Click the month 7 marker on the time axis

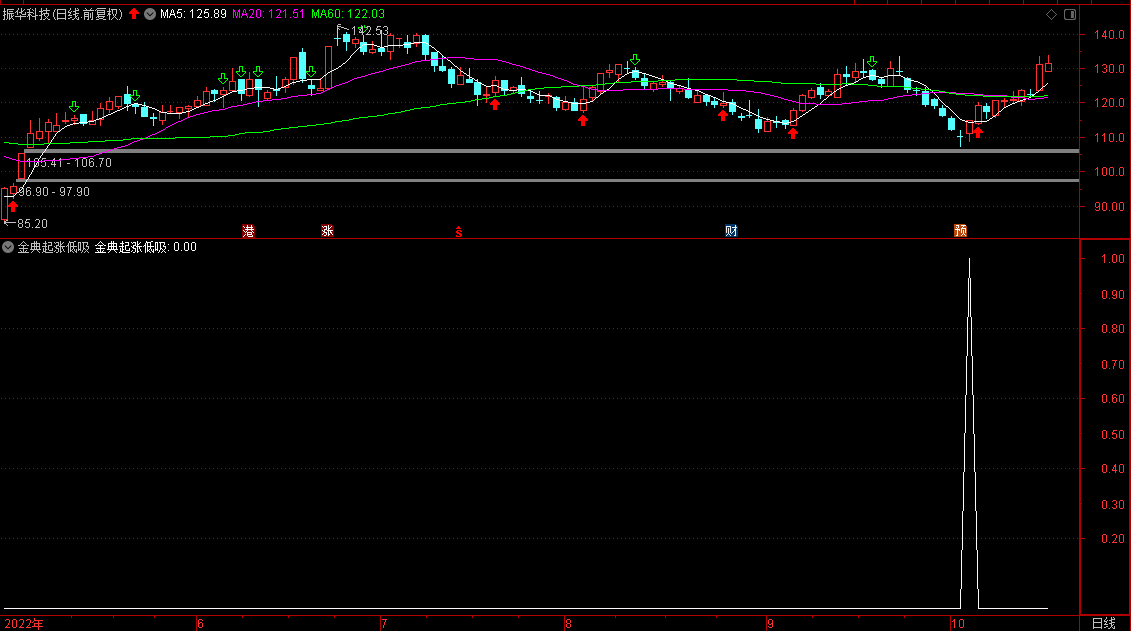(x=384, y=624)
